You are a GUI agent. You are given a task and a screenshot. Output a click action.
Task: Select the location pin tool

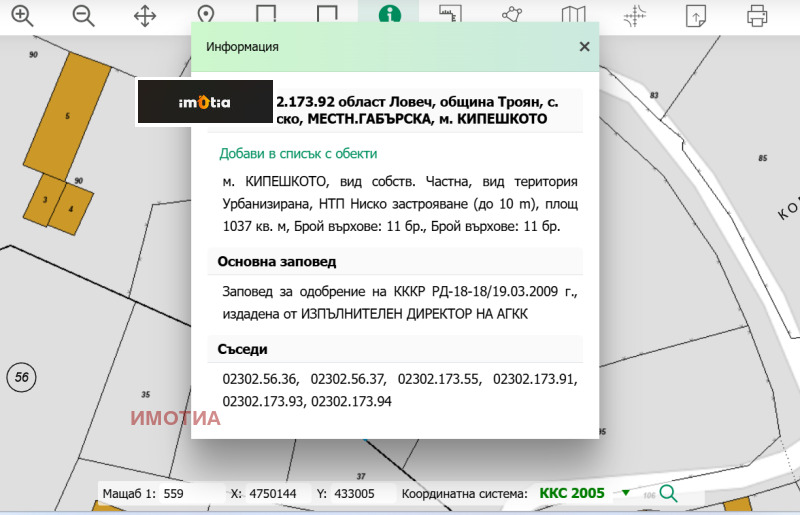[x=206, y=15]
